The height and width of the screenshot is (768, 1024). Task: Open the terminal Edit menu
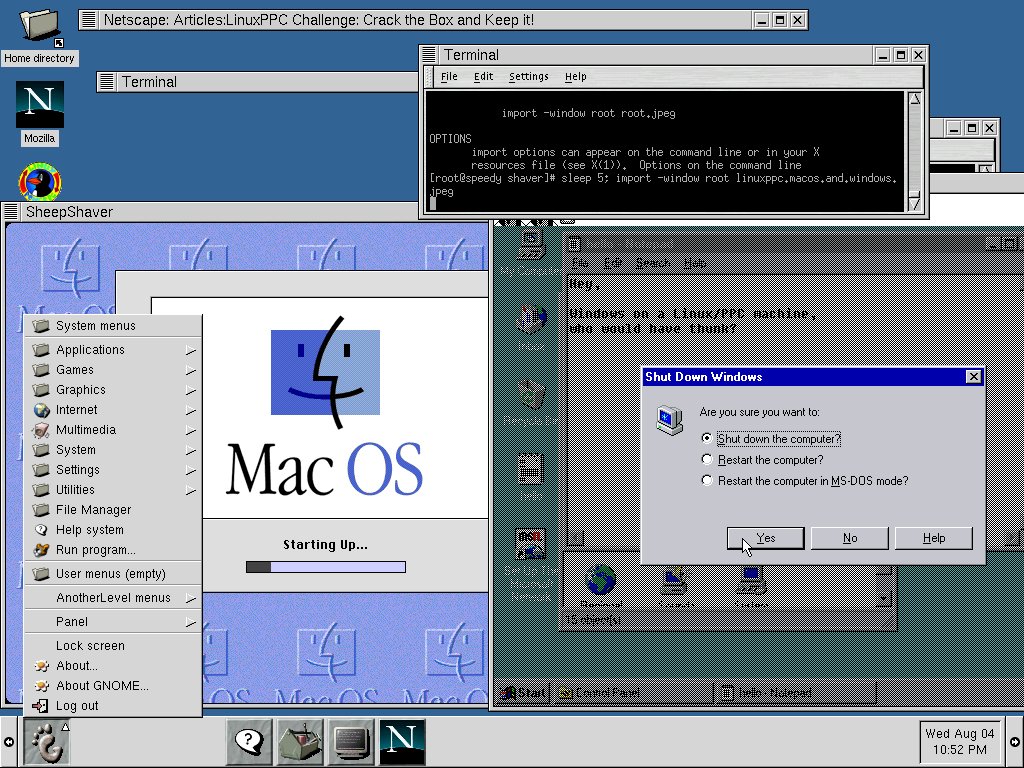point(483,76)
